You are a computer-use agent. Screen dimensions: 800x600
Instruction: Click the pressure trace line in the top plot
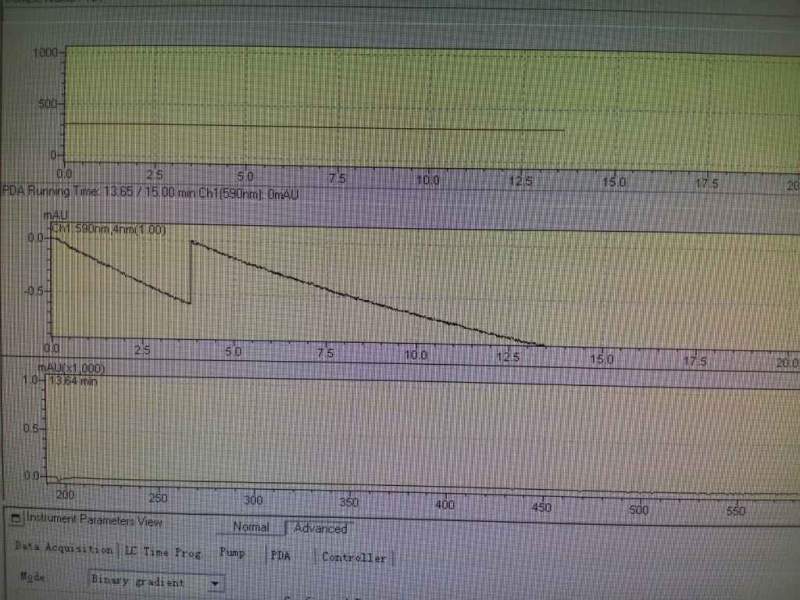[315, 127]
